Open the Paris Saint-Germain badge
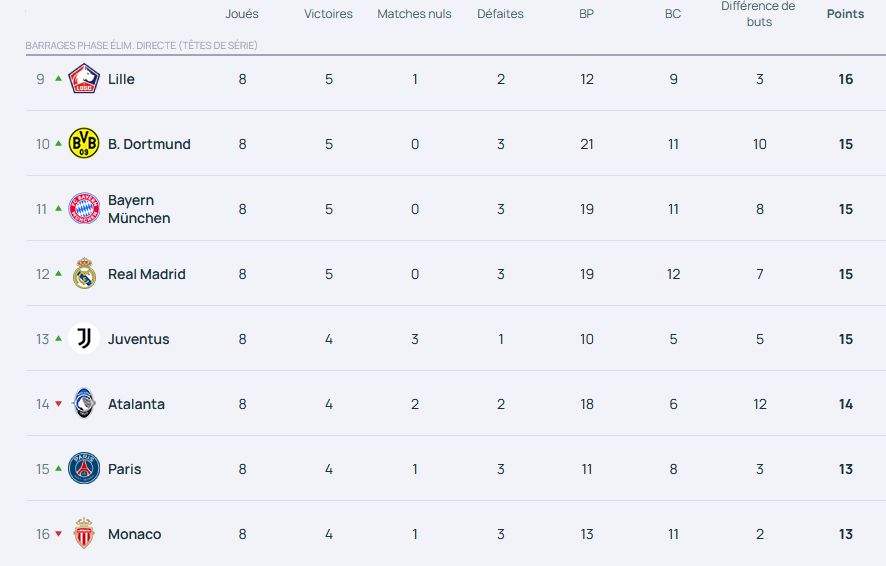This screenshot has width=886, height=566. click(x=84, y=468)
